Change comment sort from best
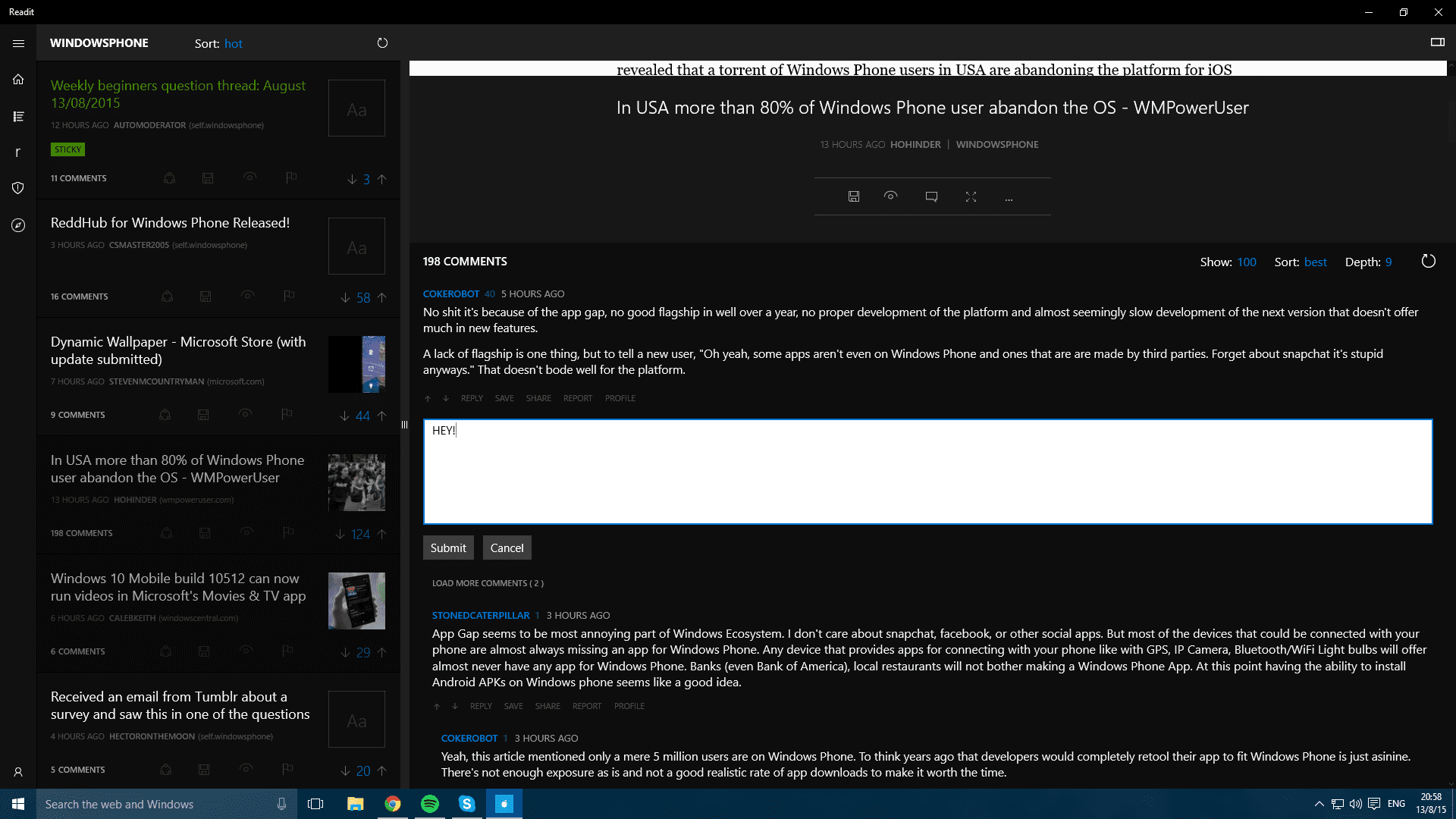 coord(1315,262)
